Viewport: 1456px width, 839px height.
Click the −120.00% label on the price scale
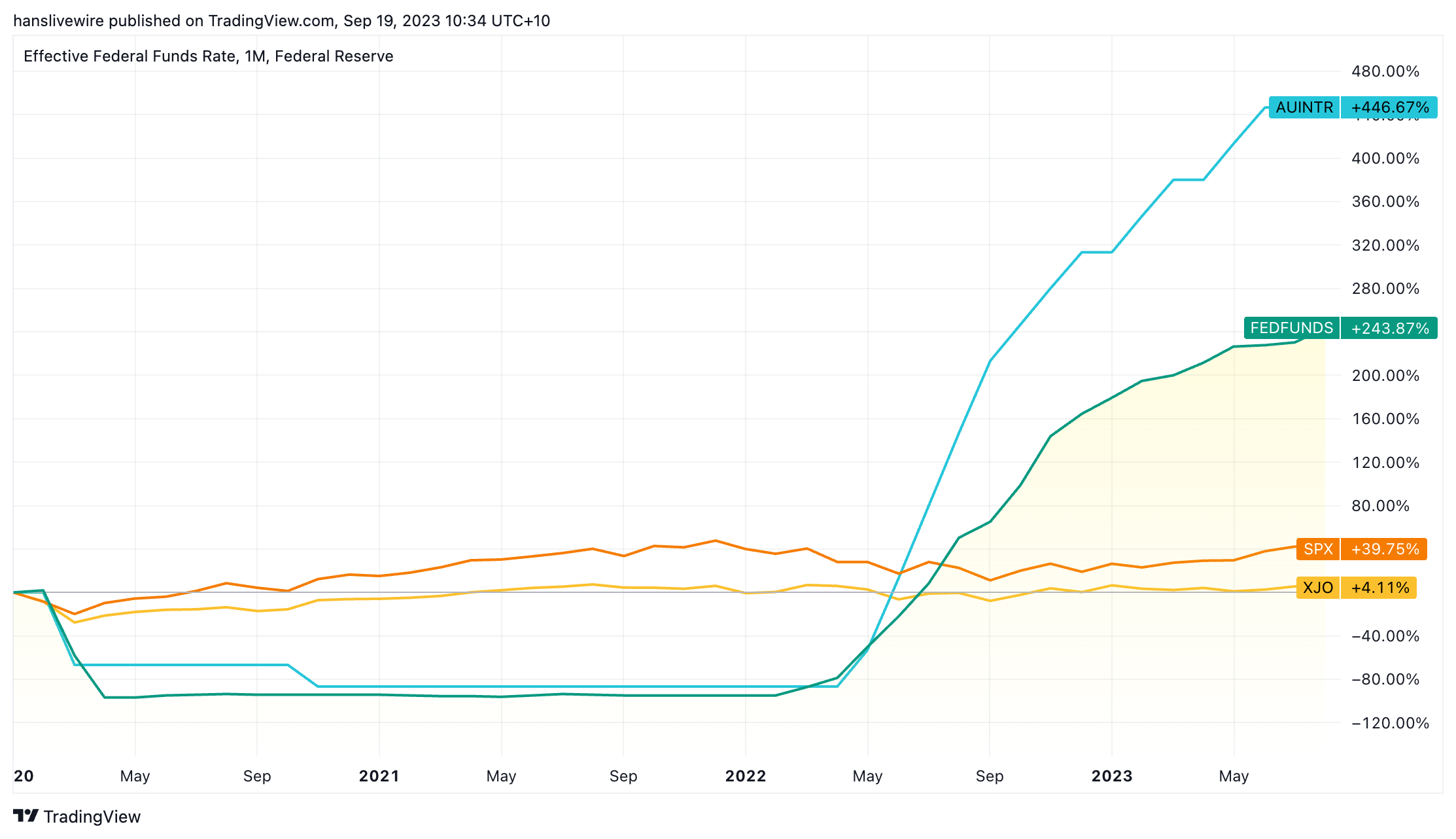pos(1390,723)
